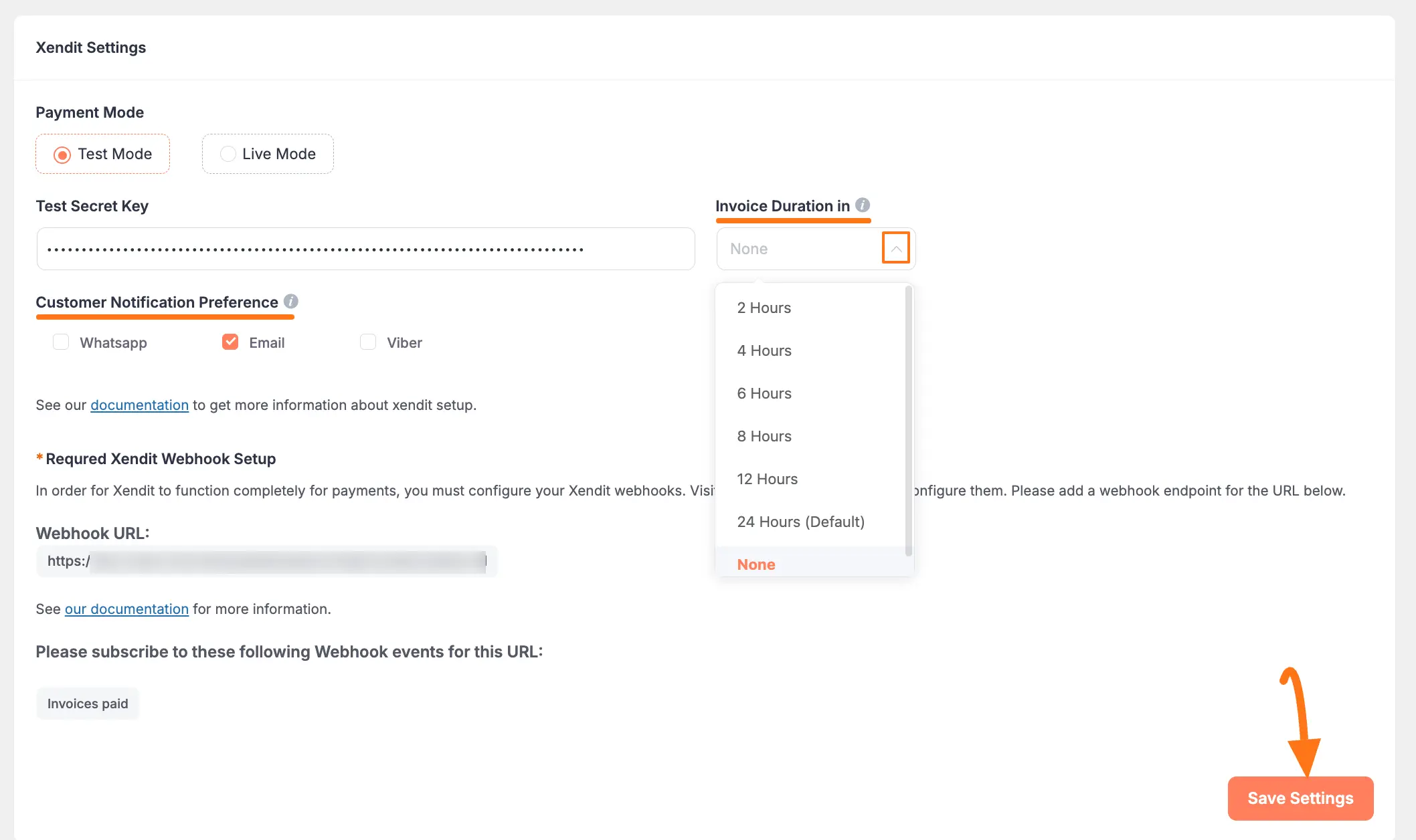The image size is (1416, 840).
Task: Collapse the Invoice Duration dropdown
Action: [895, 248]
